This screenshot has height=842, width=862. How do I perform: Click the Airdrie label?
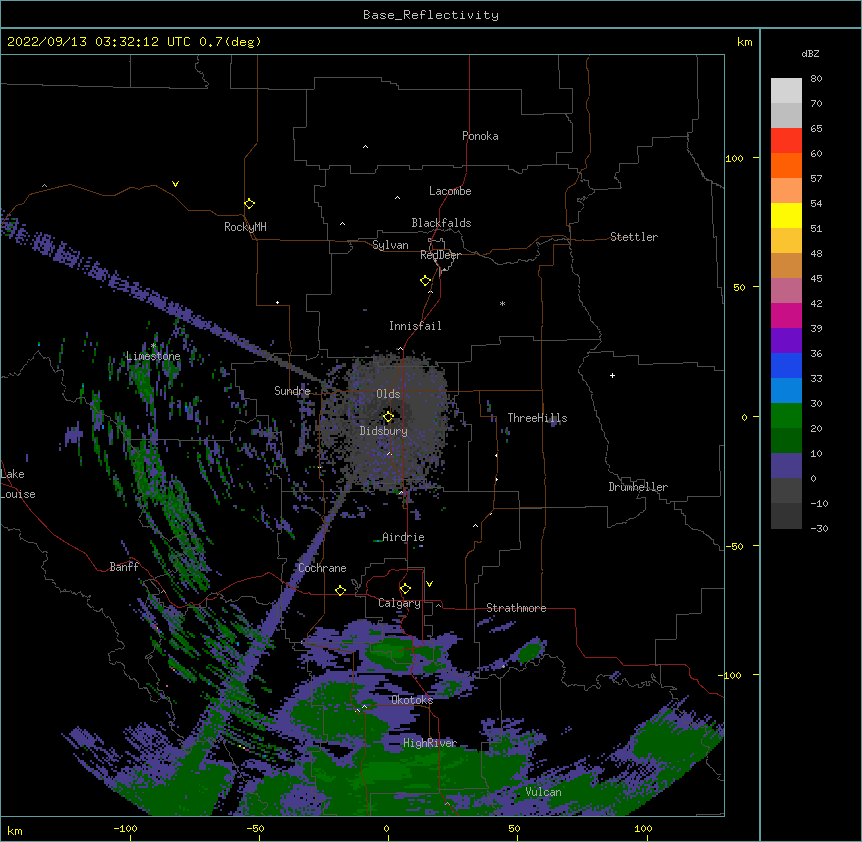pos(404,537)
